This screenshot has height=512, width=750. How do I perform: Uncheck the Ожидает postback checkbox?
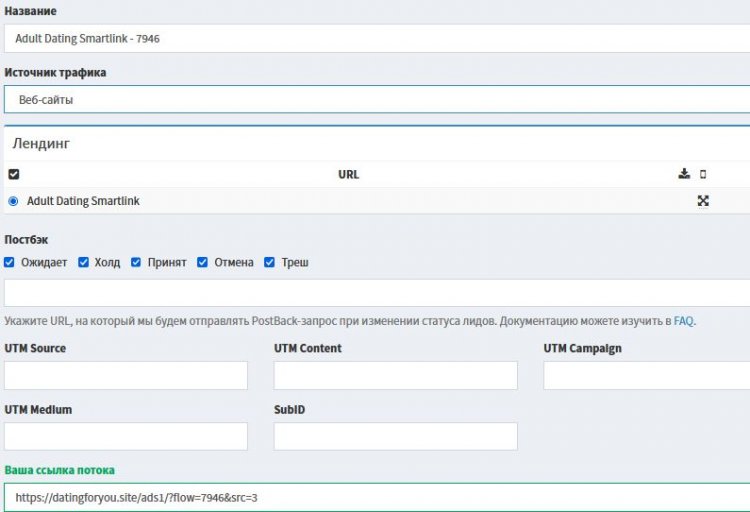10,262
